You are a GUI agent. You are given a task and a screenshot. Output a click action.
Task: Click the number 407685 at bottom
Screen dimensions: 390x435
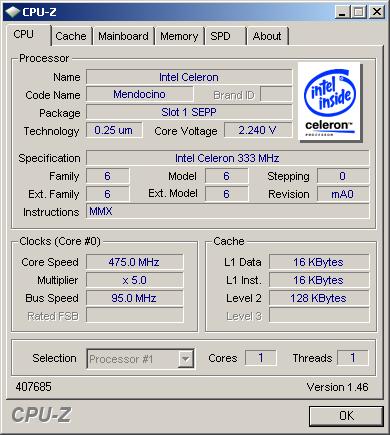(33, 387)
